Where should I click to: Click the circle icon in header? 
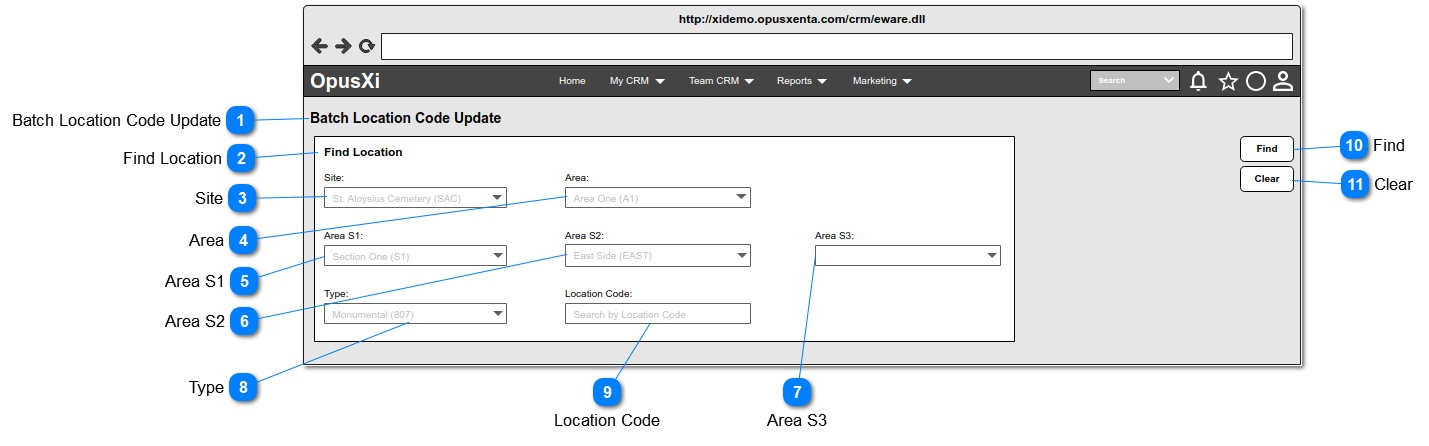pos(1256,82)
